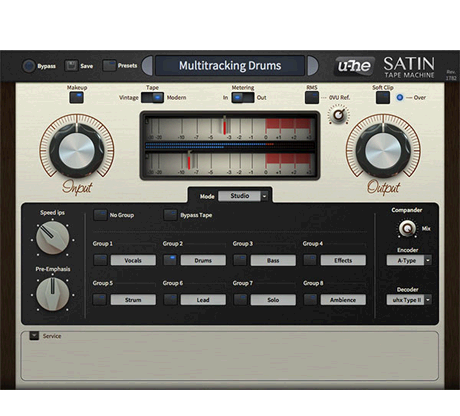
Task: Click the upper VU meter
Action: tap(230, 128)
